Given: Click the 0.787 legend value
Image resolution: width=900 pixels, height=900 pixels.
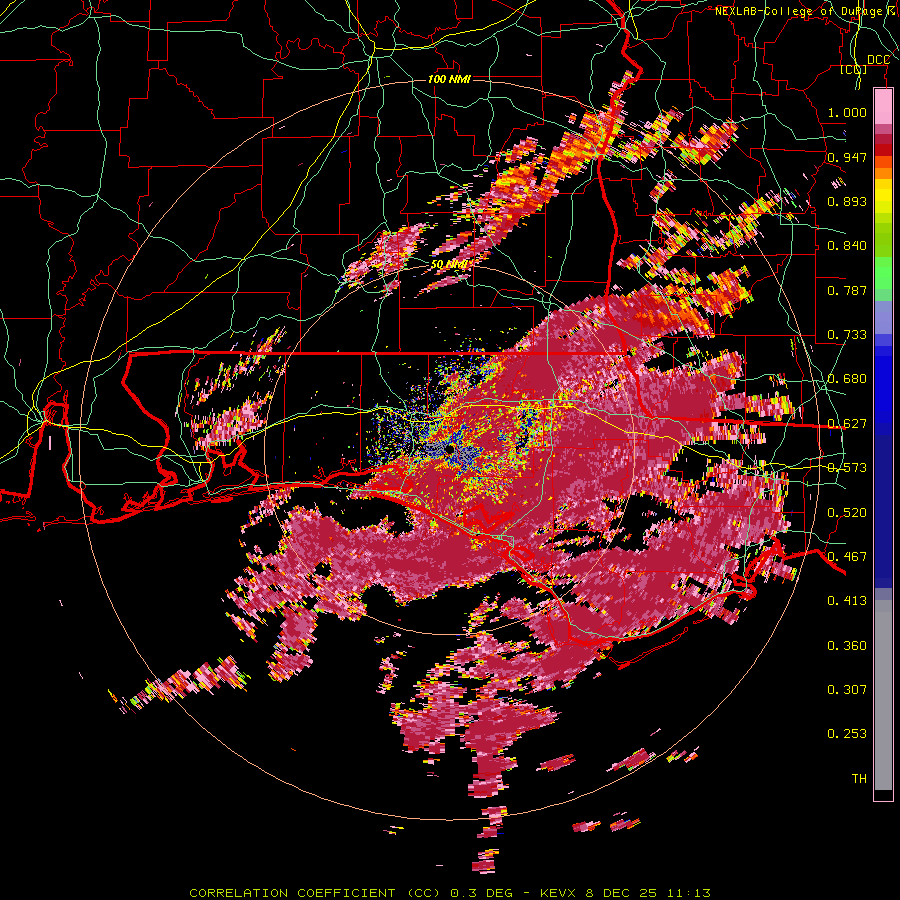Looking at the screenshot, I should (x=847, y=290).
